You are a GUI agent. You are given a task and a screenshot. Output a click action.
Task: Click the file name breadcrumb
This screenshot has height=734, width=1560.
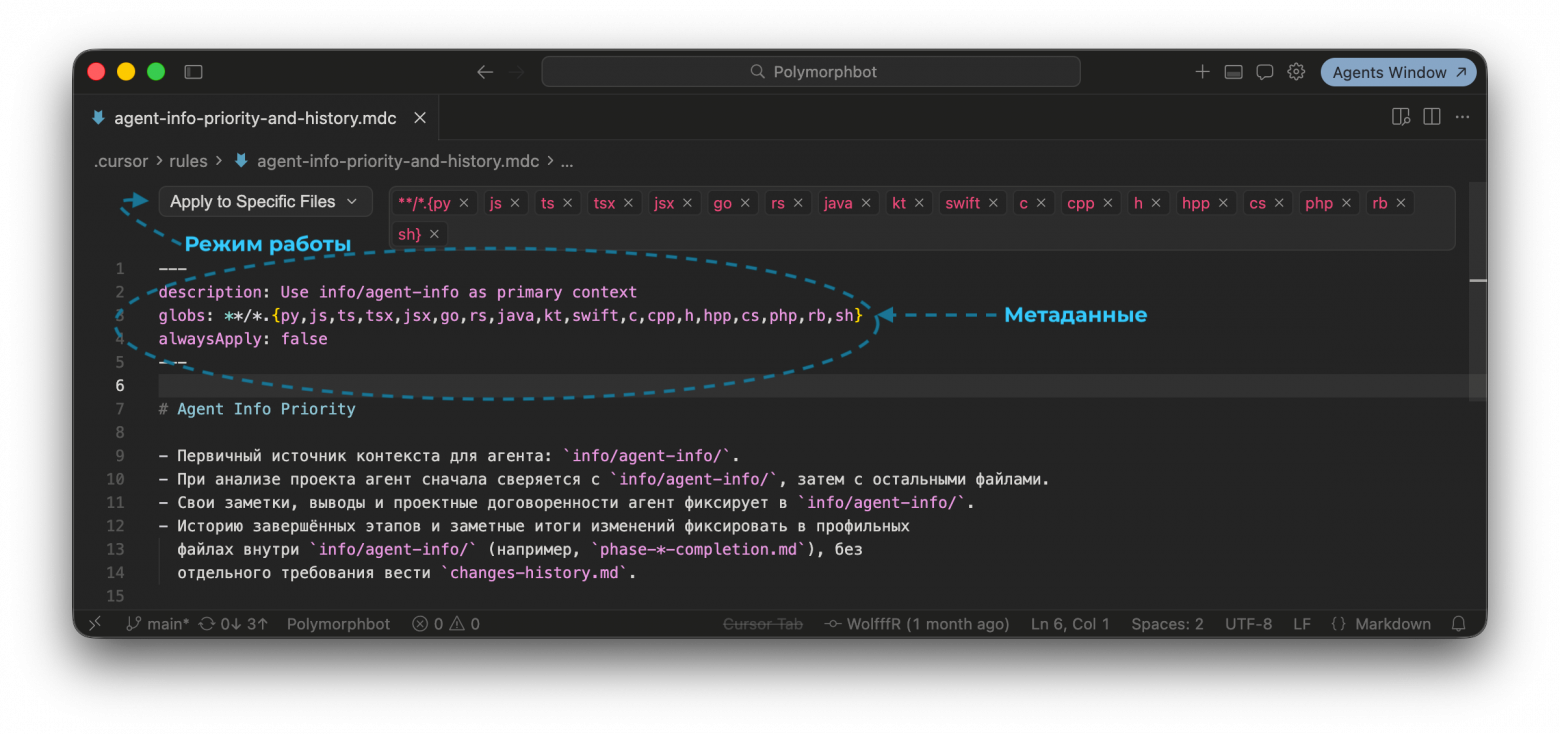[x=397, y=161]
